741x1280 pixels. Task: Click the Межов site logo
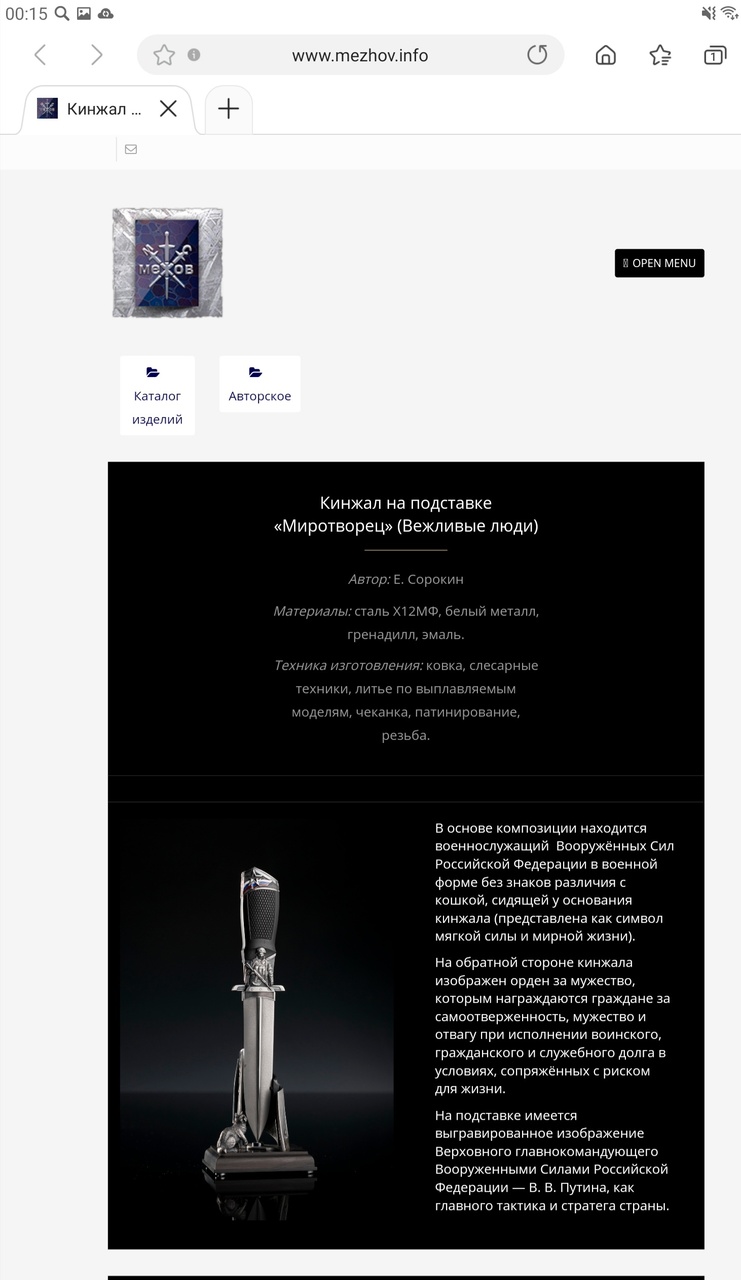[x=167, y=262]
